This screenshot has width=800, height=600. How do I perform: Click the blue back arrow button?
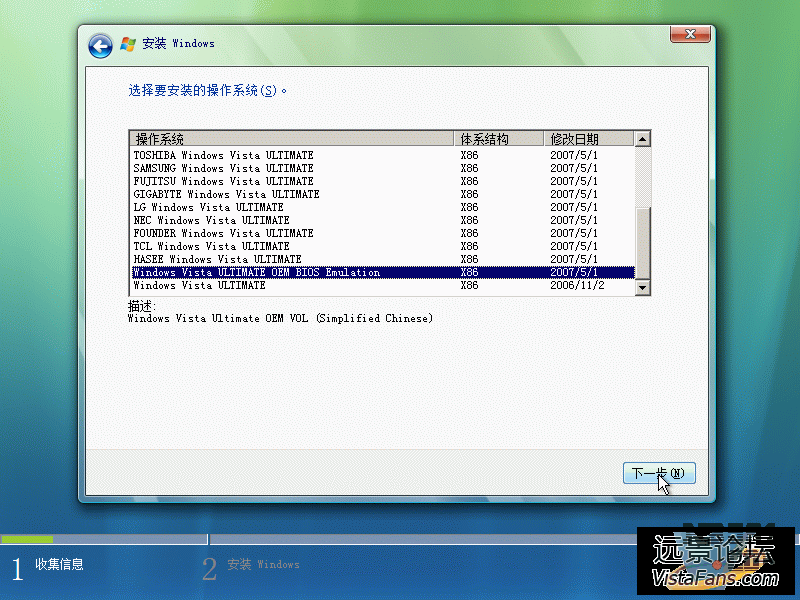(x=100, y=45)
